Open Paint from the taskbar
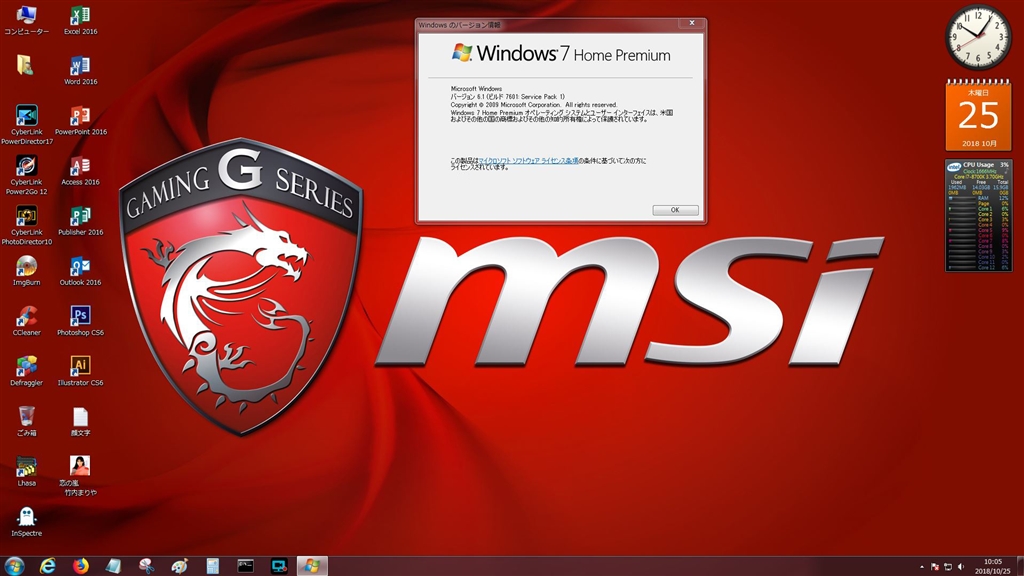 (x=179, y=566)
